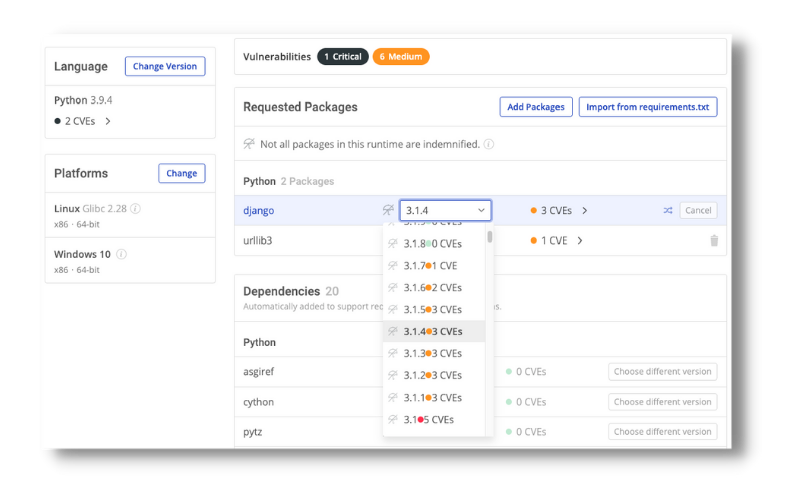Click the Windows 10 platform entry

130,261
